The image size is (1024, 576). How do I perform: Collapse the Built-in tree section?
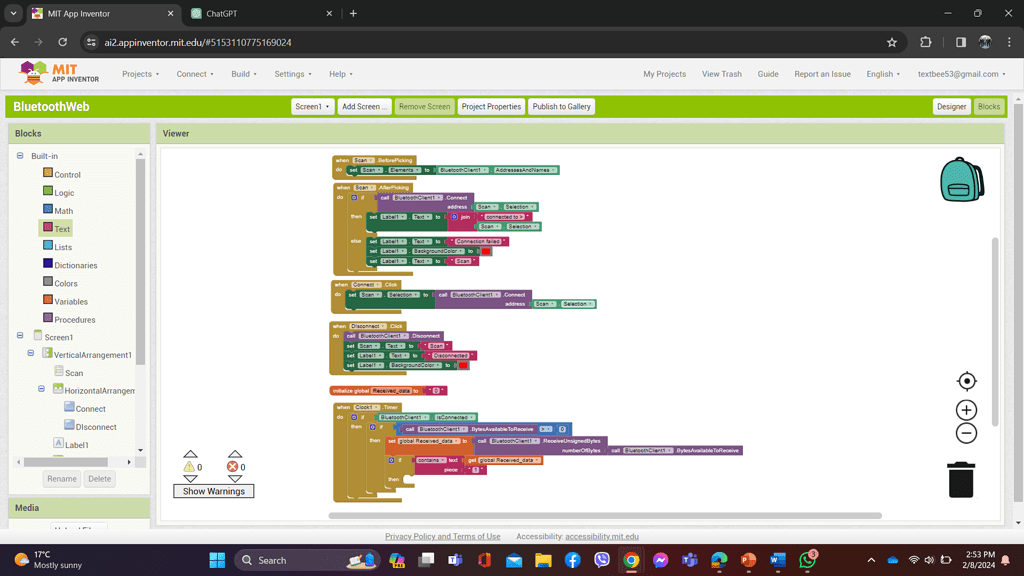click(20, 156)
